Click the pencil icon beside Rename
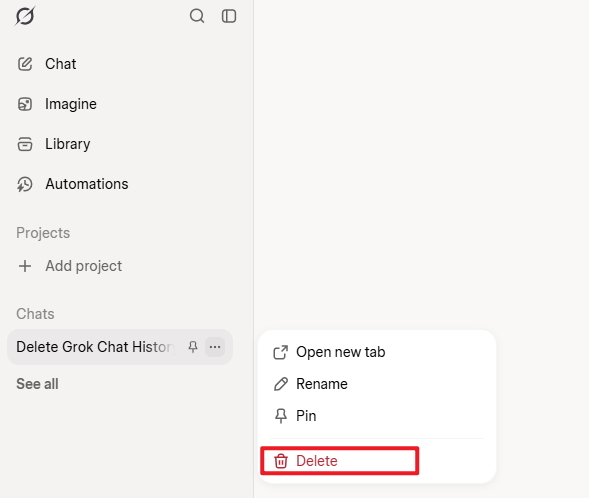 pyautogui.click(x=281, y=384)
